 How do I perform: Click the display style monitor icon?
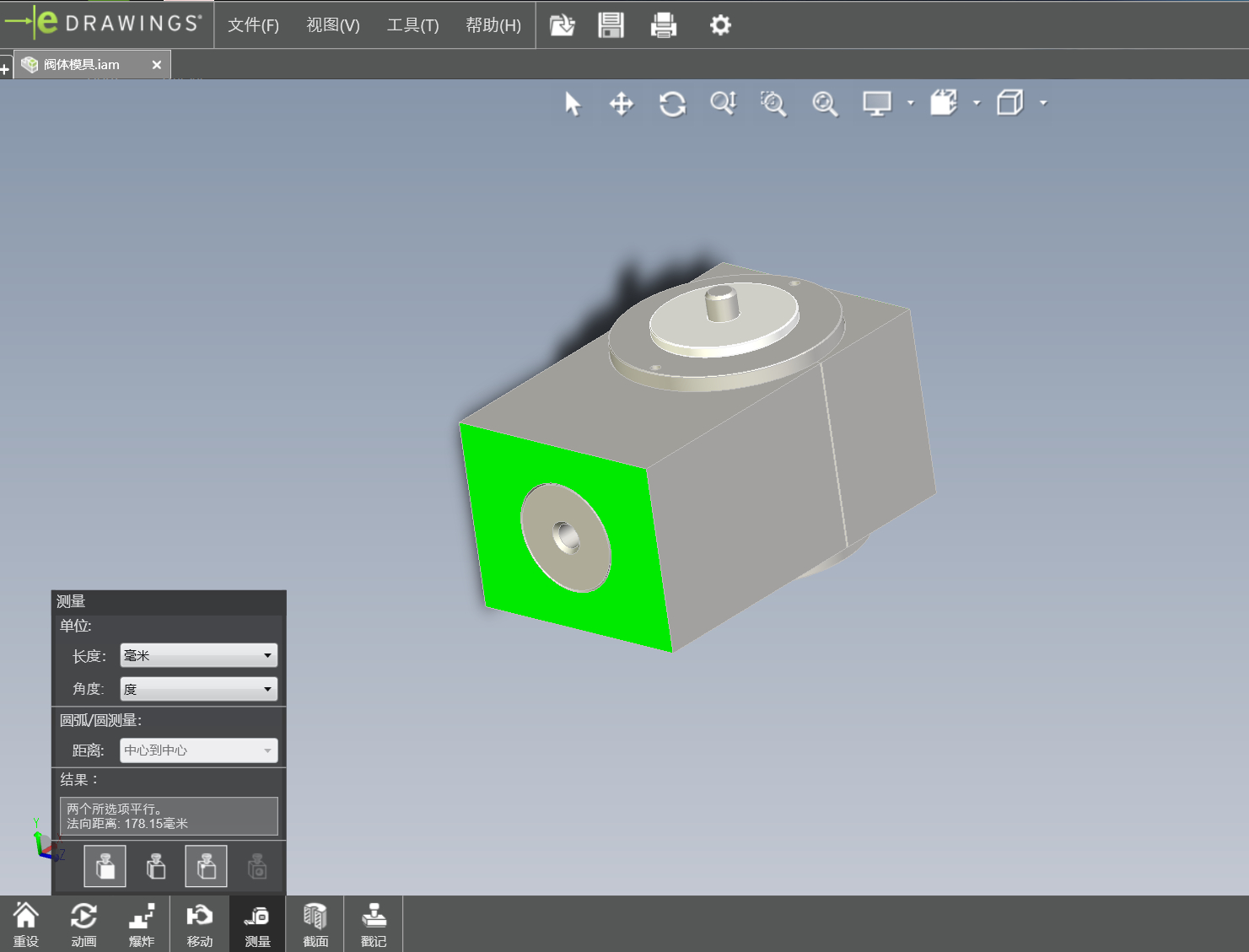[x=877, y=104]
